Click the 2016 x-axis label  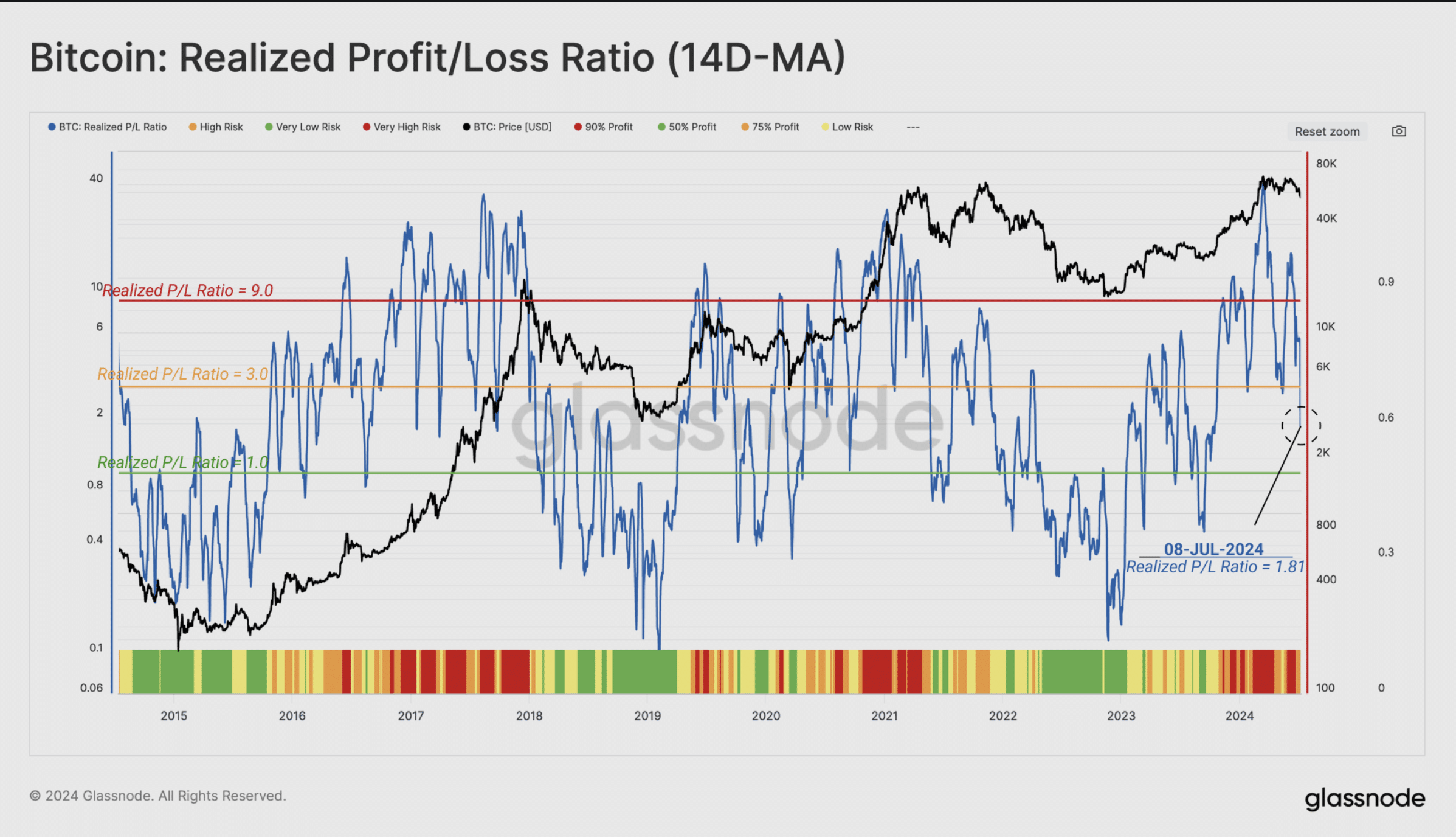(x=292, y=716)
